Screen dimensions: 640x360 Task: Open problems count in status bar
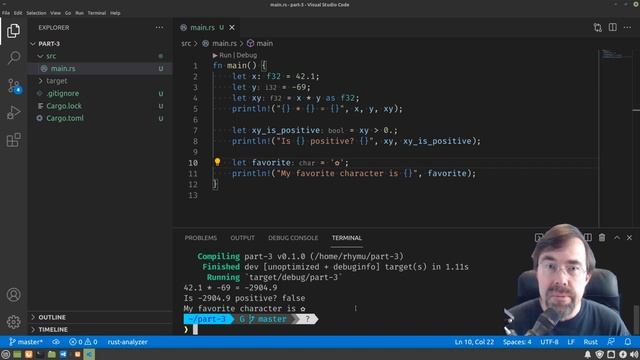coord(83,342)
